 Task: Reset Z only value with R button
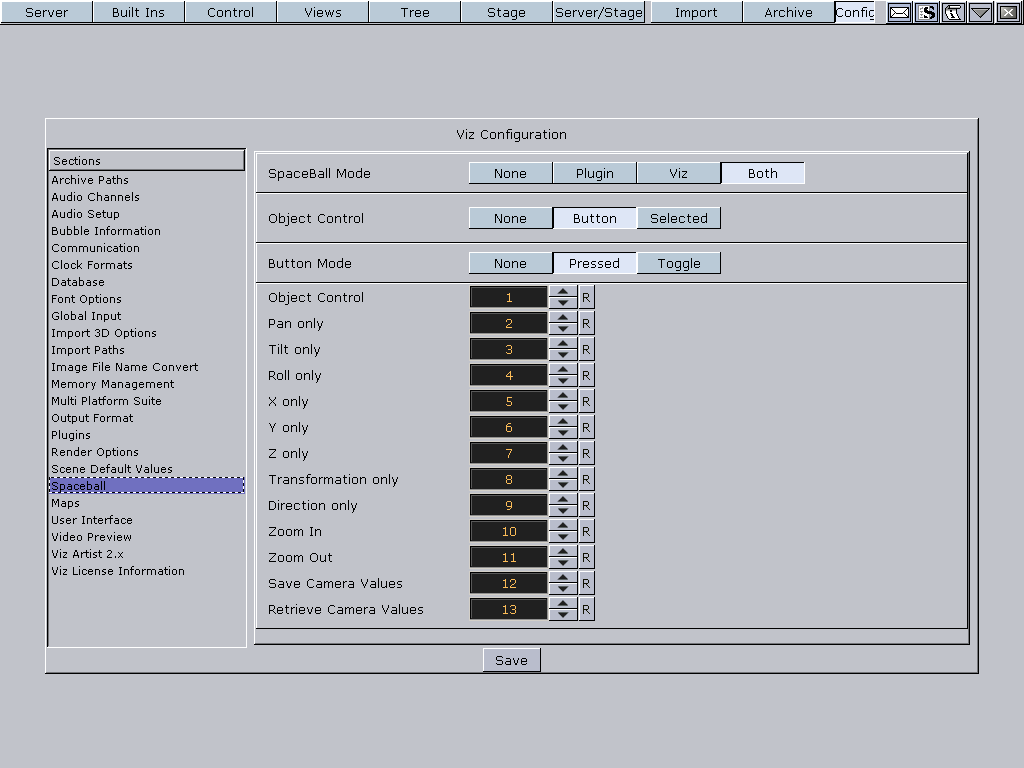586,453
